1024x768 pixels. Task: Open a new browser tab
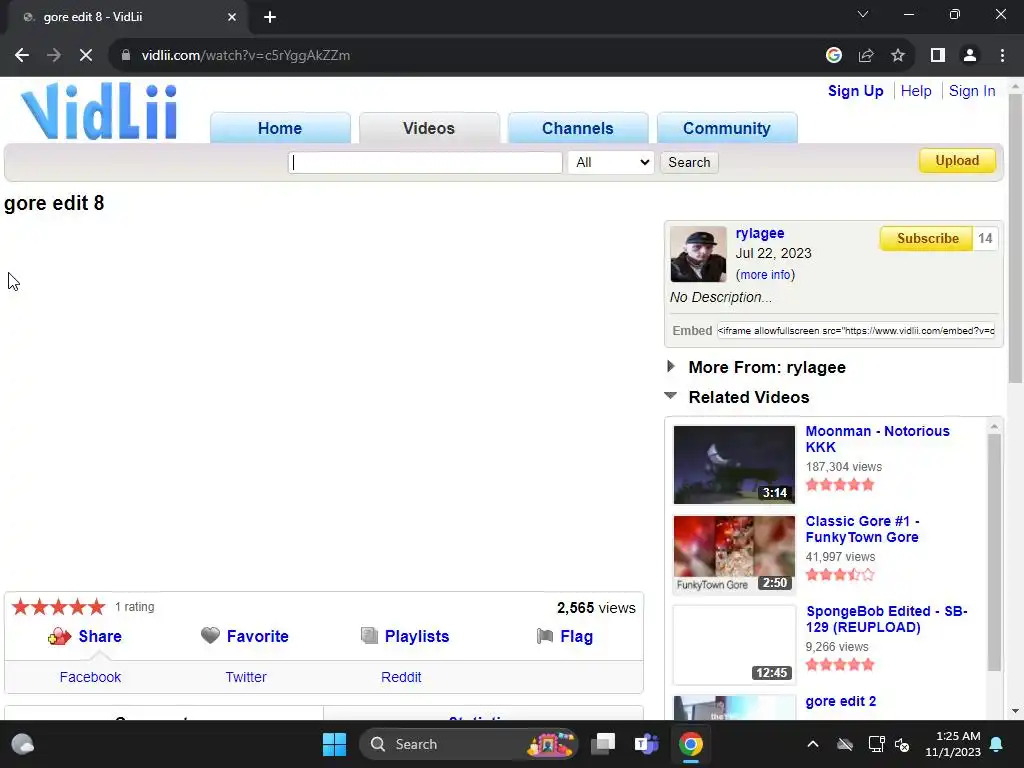(x=270, y=17)
